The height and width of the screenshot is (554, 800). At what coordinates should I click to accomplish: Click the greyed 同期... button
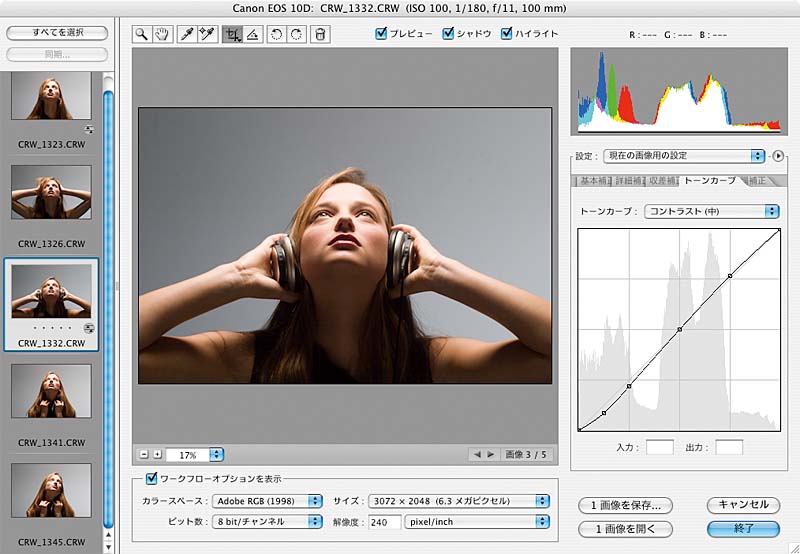[x=57, y=55]
